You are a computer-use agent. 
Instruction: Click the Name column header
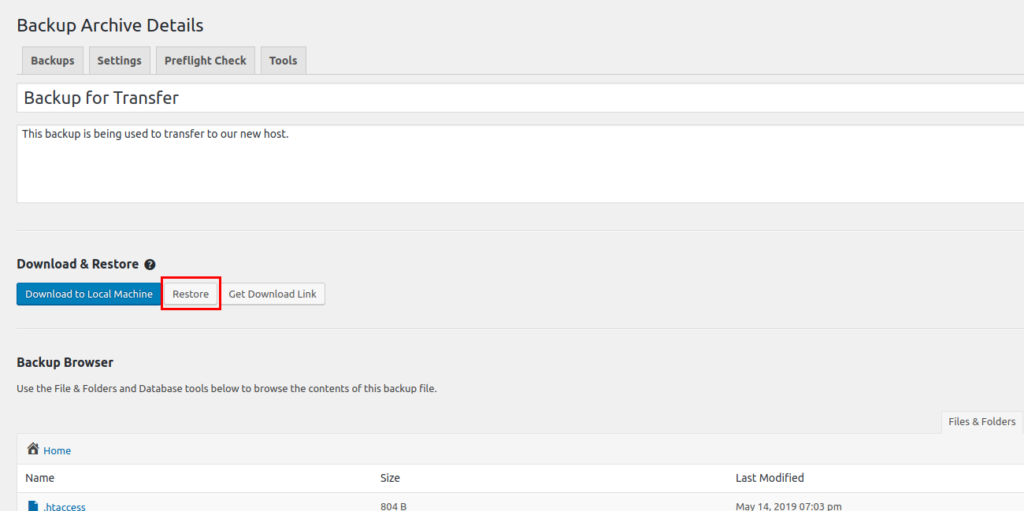tap(40, 478)
